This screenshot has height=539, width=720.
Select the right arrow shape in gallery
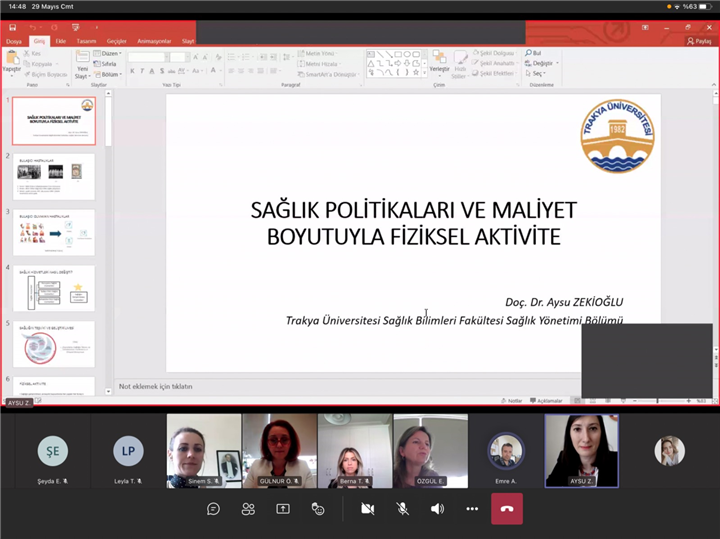click(x=398, y=63)
